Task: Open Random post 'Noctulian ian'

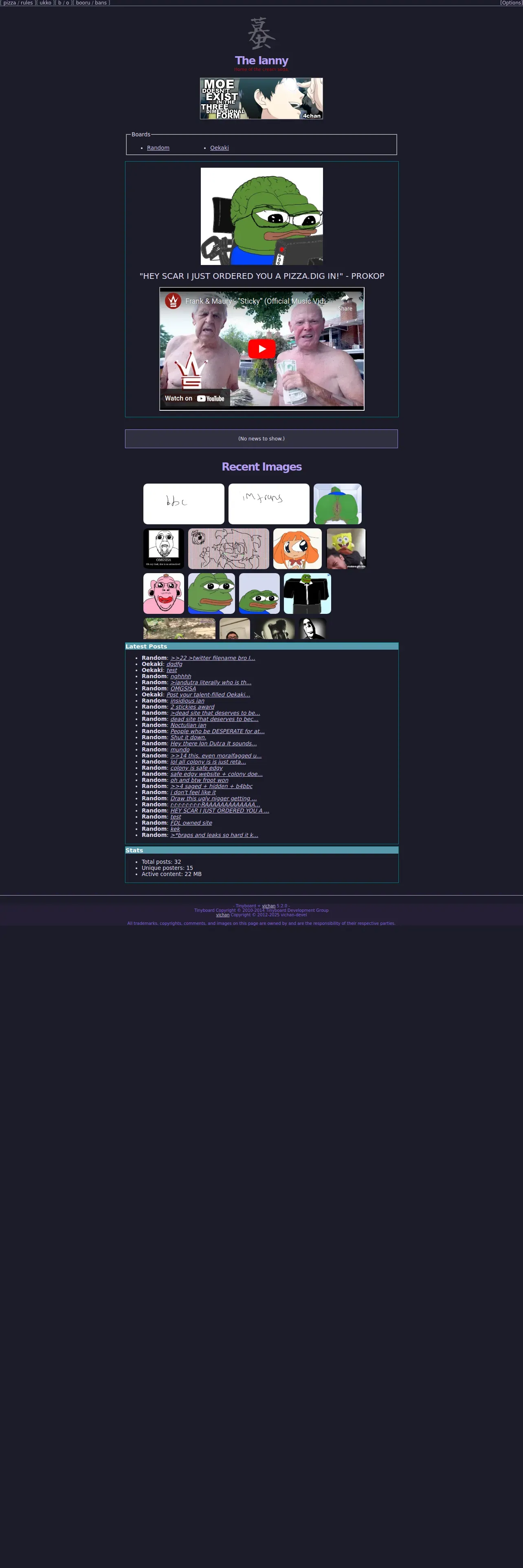Action: pos(188,725)
